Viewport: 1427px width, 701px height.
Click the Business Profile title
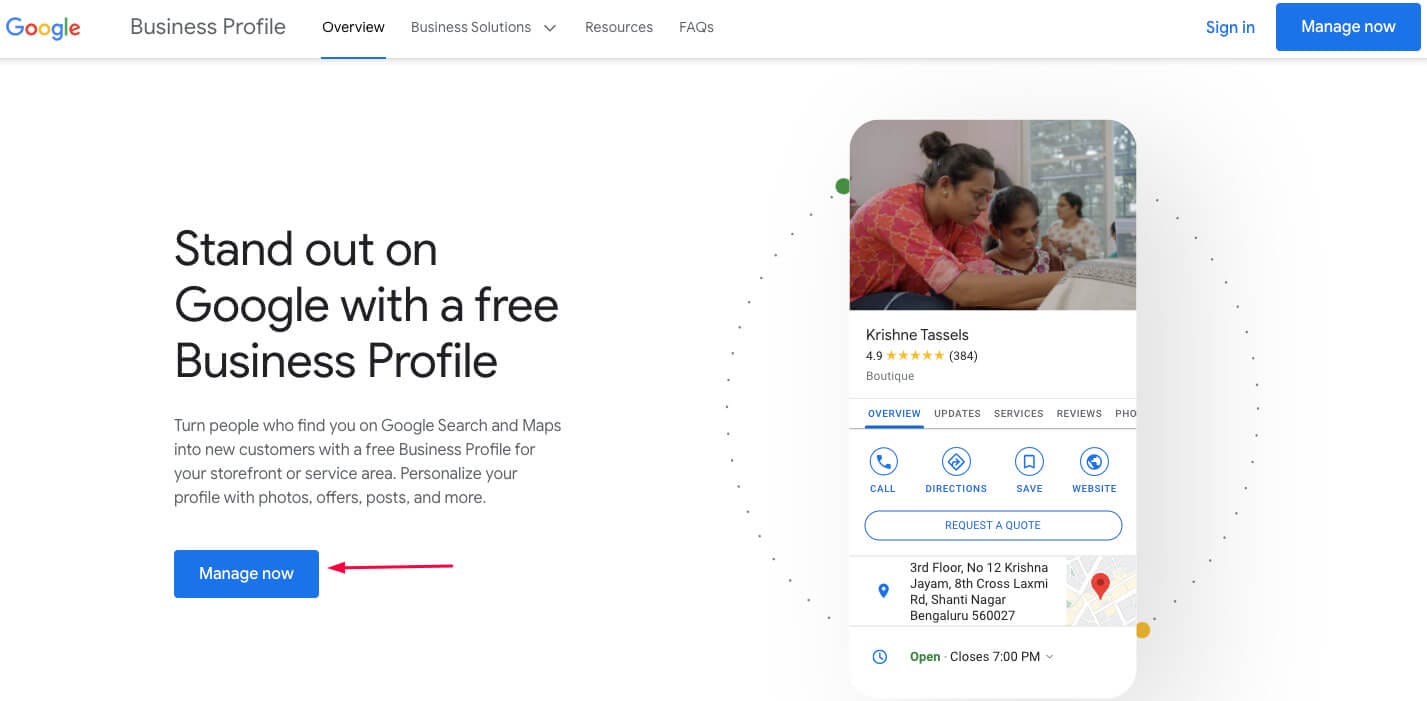[208, 27]
